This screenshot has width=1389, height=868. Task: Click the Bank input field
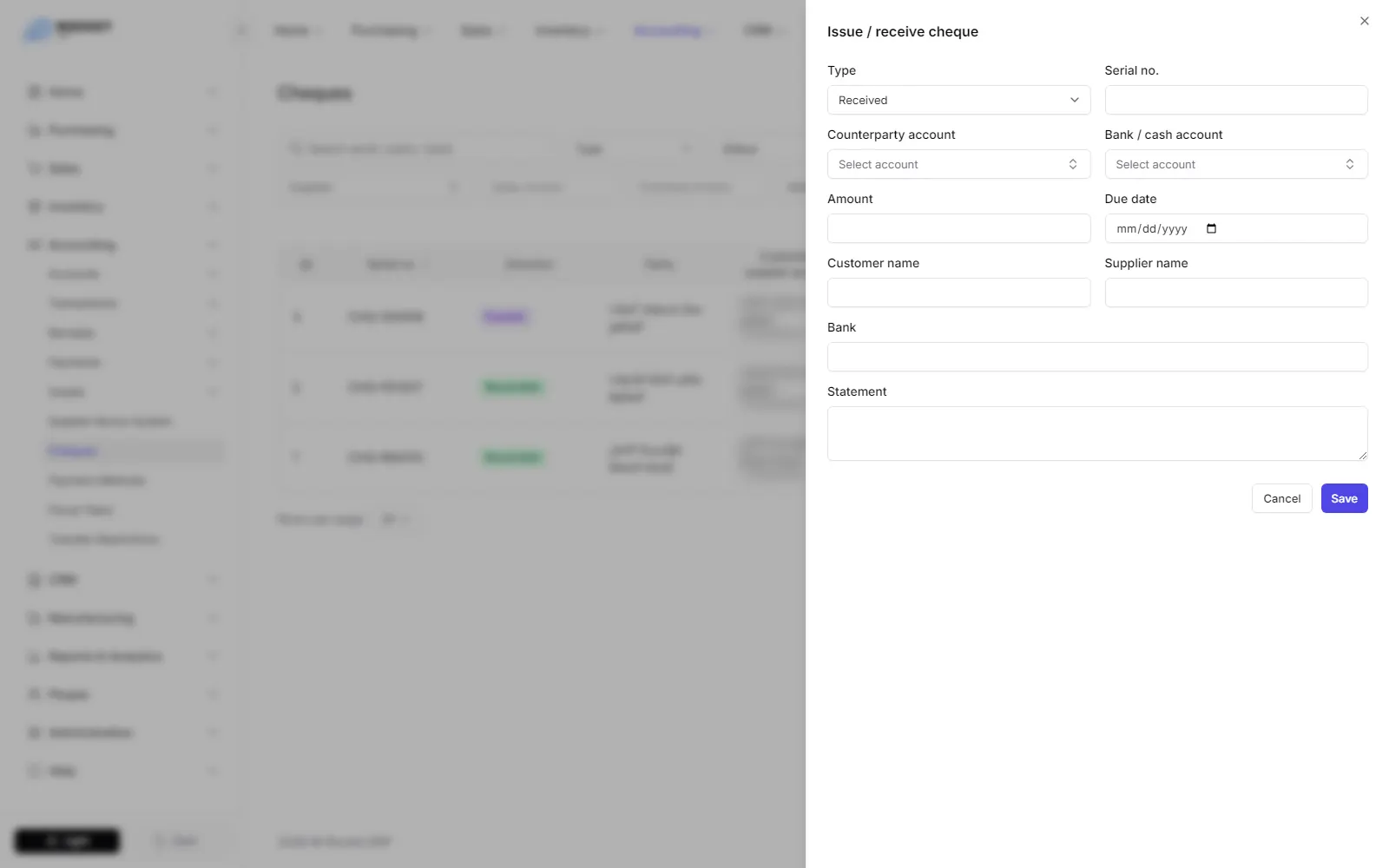click(1097, 357)
